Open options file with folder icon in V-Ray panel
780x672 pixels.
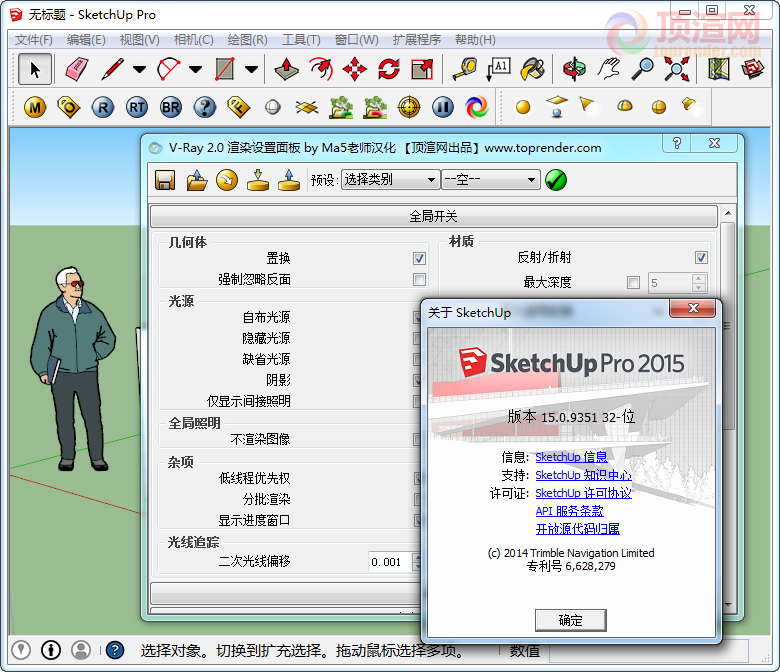click(x=196, y=180)
